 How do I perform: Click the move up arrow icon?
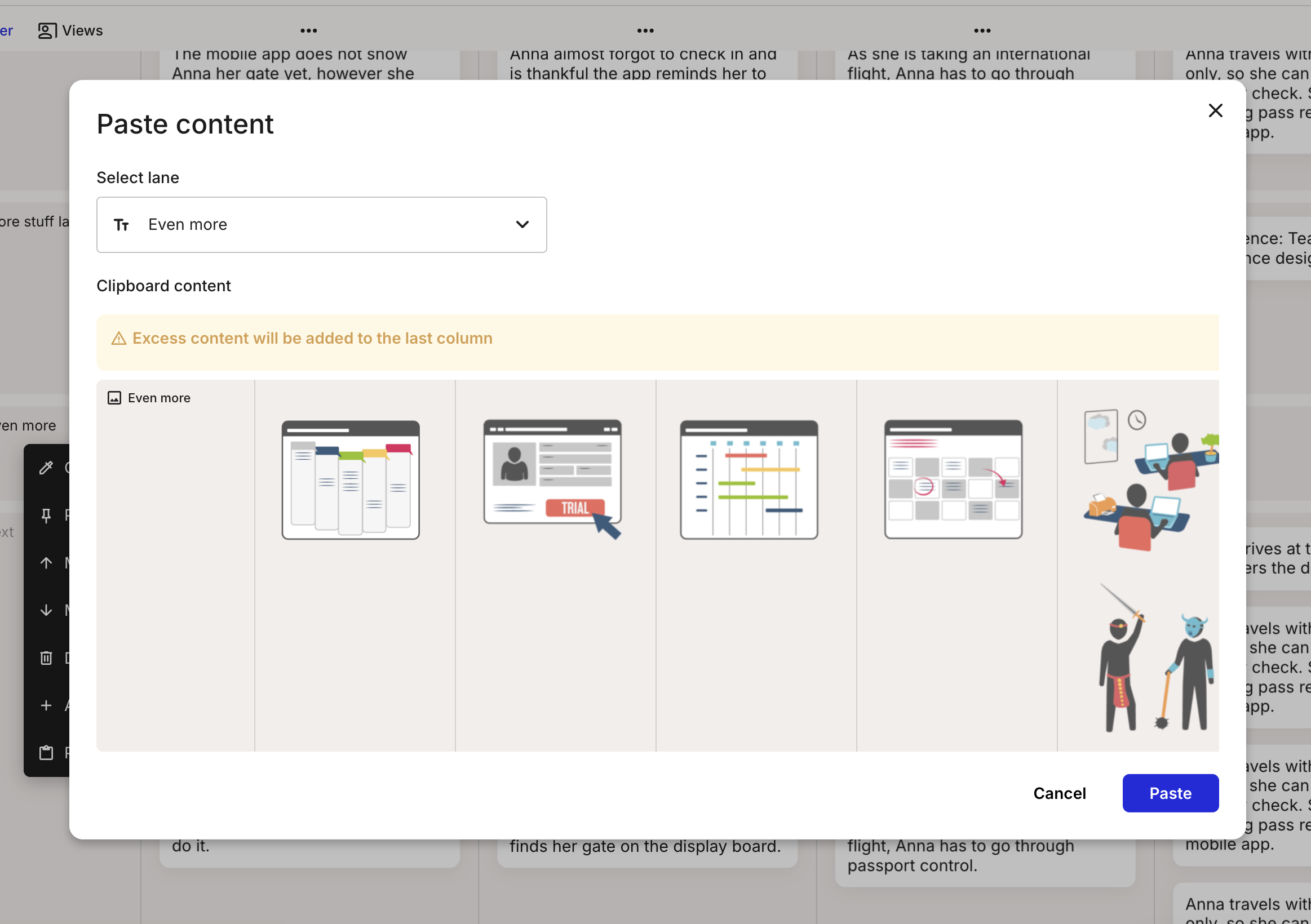point(46,563)
